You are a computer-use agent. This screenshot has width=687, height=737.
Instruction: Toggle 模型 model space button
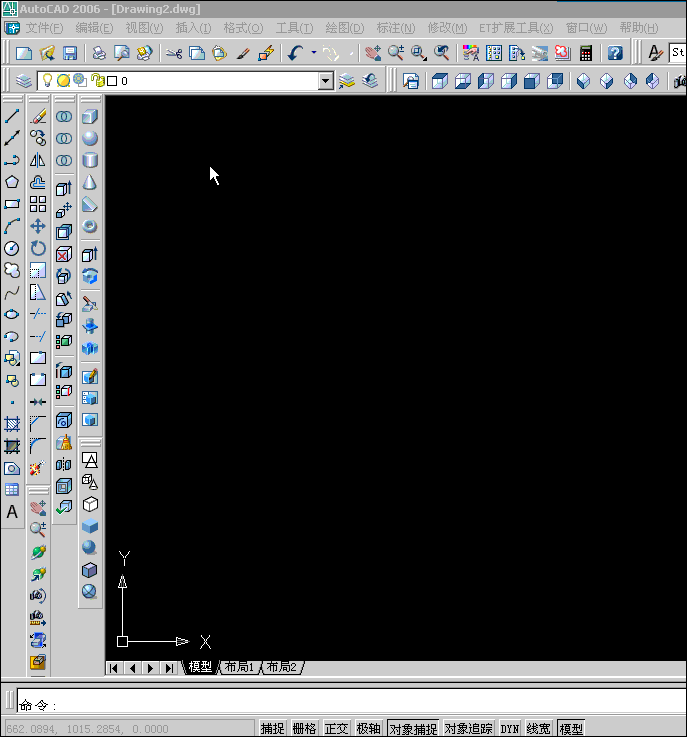pyautogui.click(x=571, y=729)
